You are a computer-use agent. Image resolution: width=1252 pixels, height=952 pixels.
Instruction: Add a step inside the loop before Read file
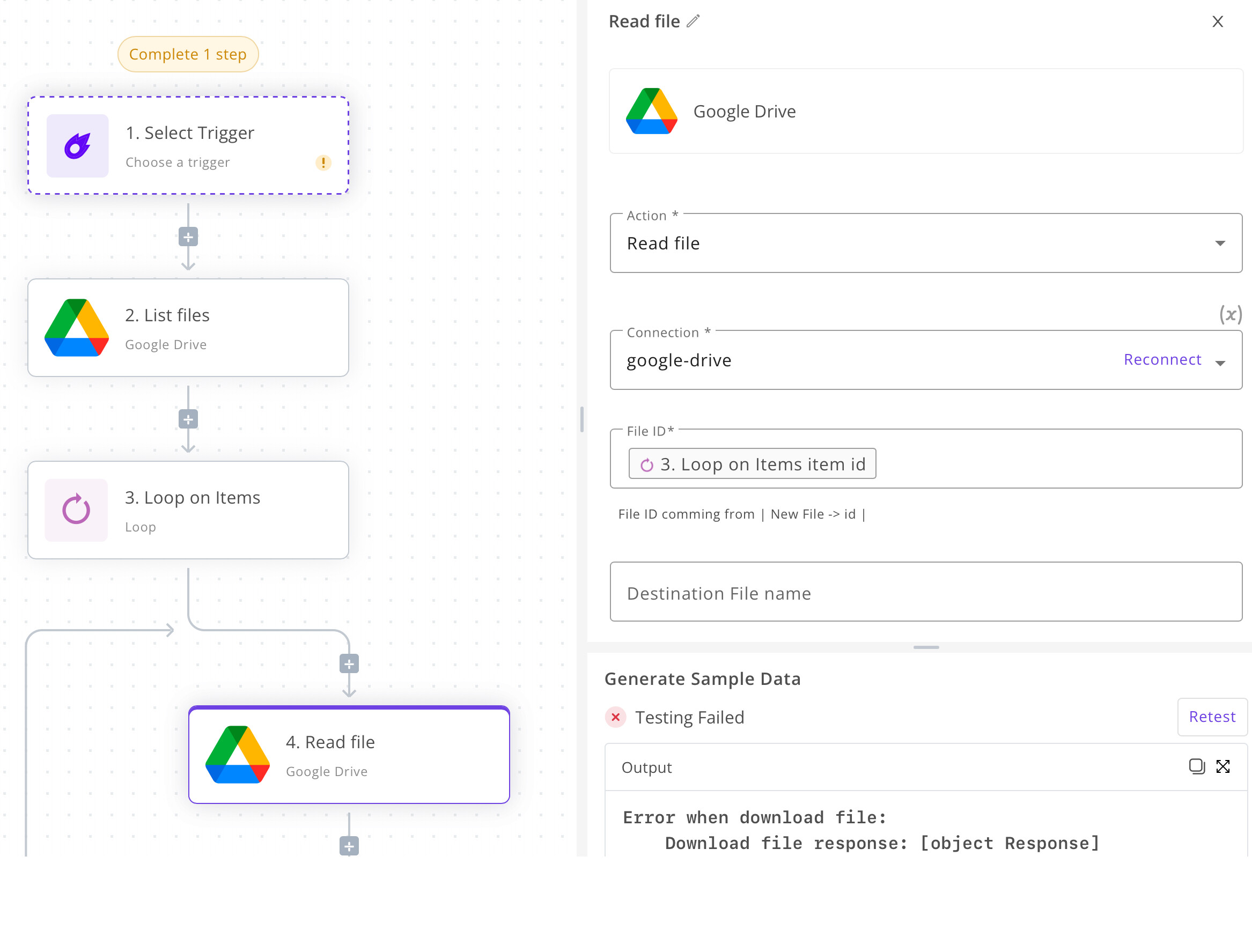pyautogui.click(x=349, y=663)
